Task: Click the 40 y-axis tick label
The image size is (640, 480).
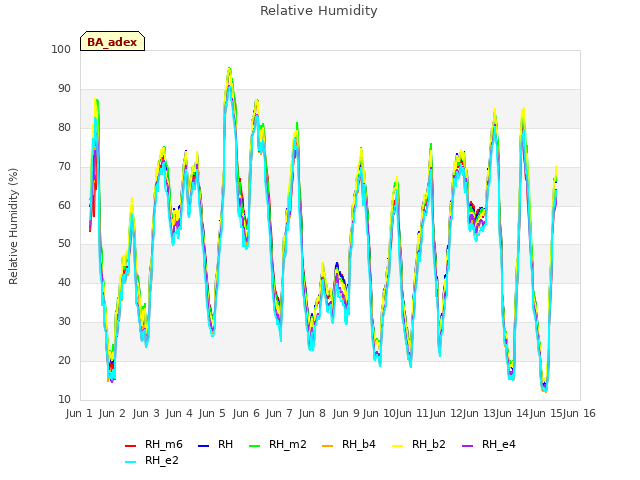Action: click(64, 282)
